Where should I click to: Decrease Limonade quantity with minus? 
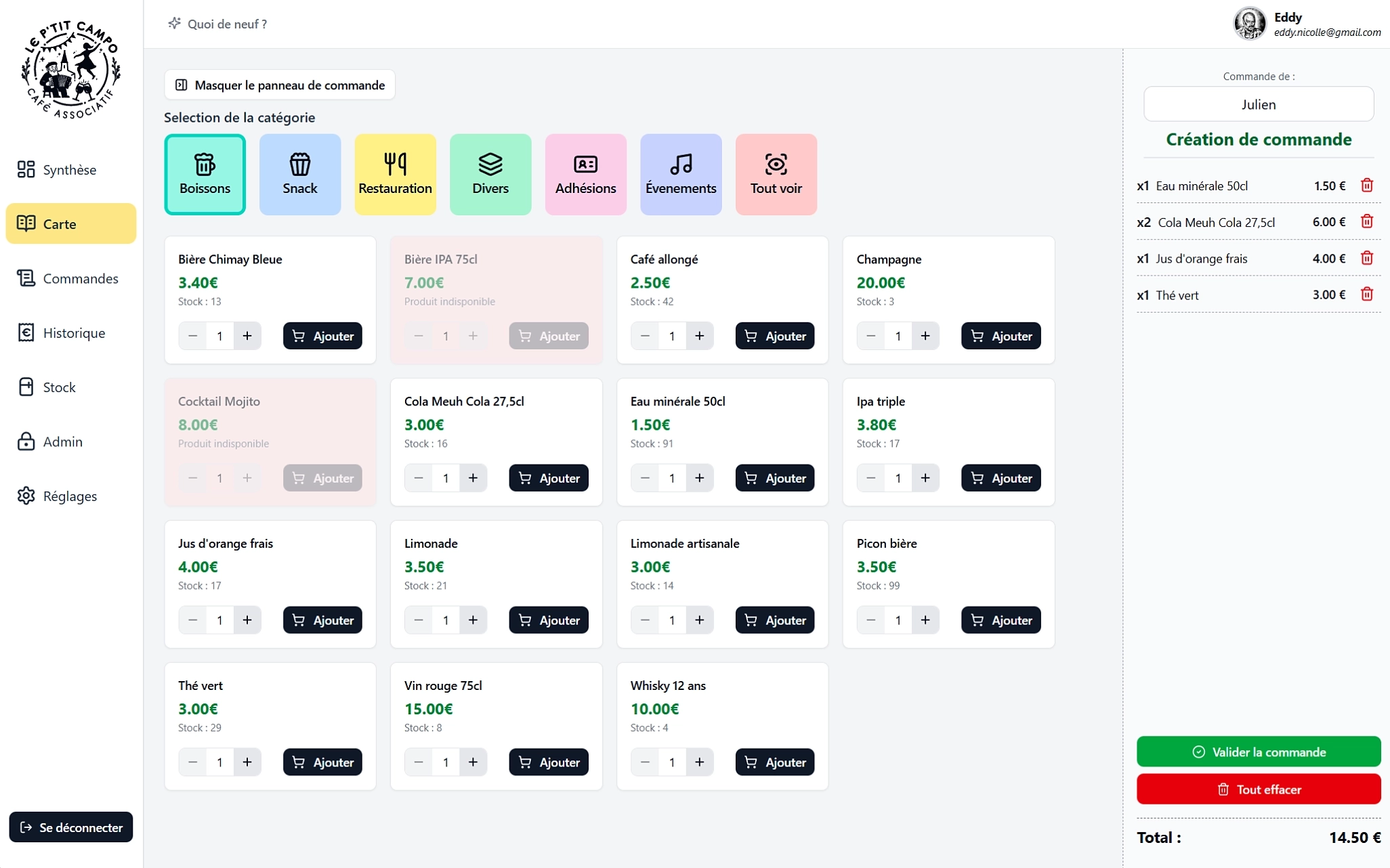419,620
